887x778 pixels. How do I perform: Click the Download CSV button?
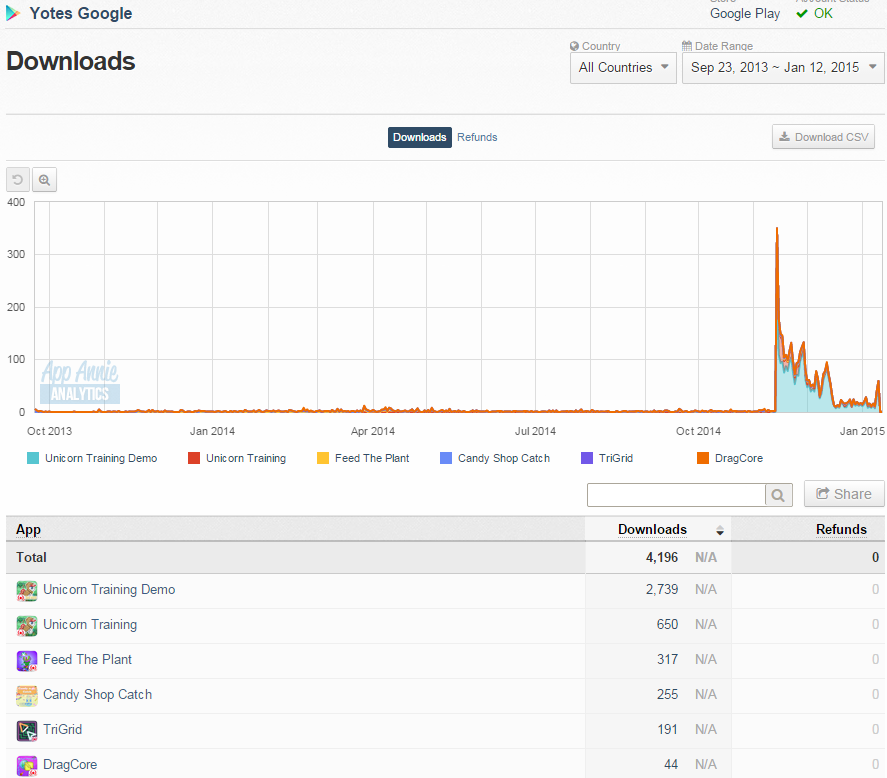[x=823, y=137]
